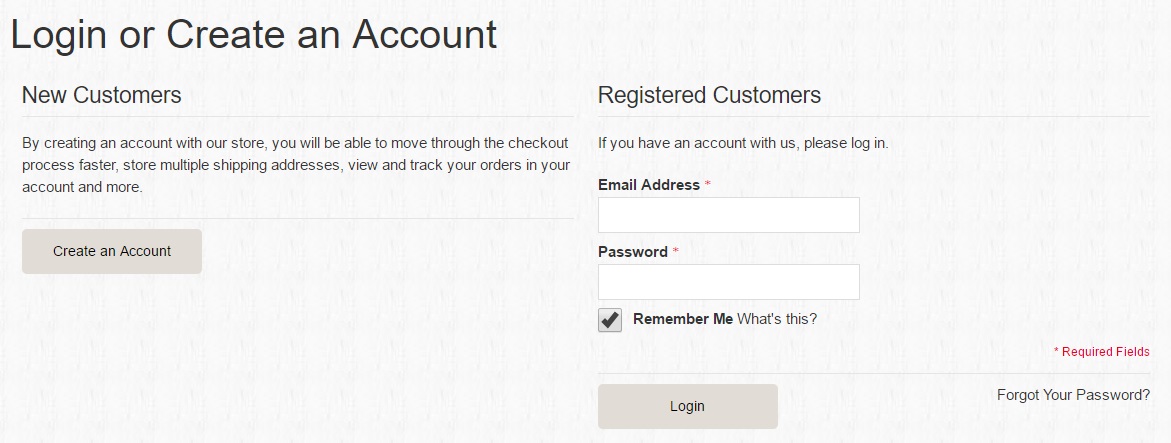1171x443 pixels.
Task: Focus the Email Address input field
Action: pos(729,215)
